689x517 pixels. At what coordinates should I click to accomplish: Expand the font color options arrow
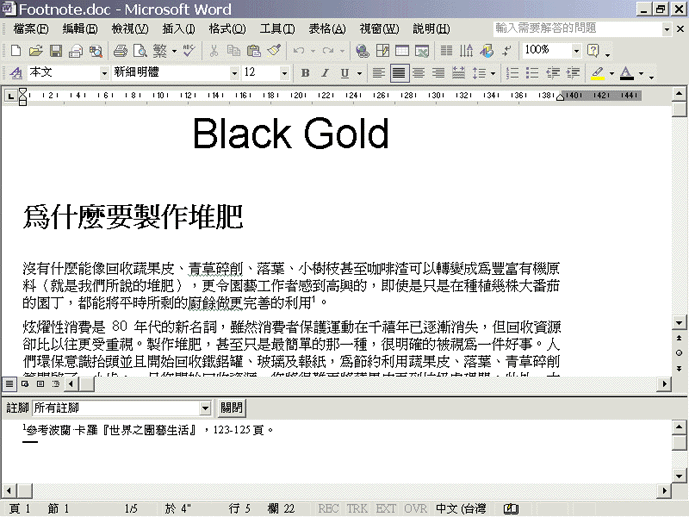point(641,73)
